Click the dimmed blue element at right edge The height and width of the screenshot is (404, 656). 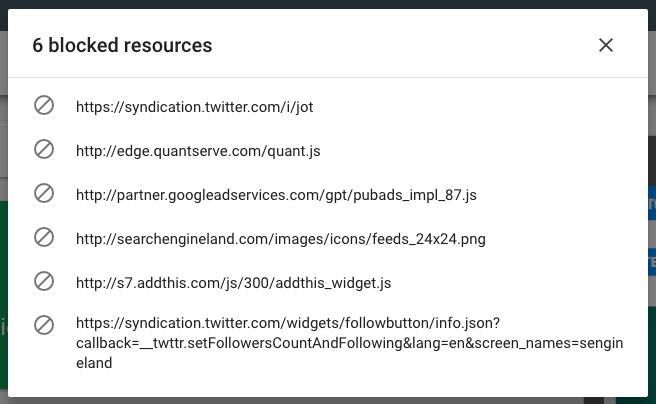point(651,207)
